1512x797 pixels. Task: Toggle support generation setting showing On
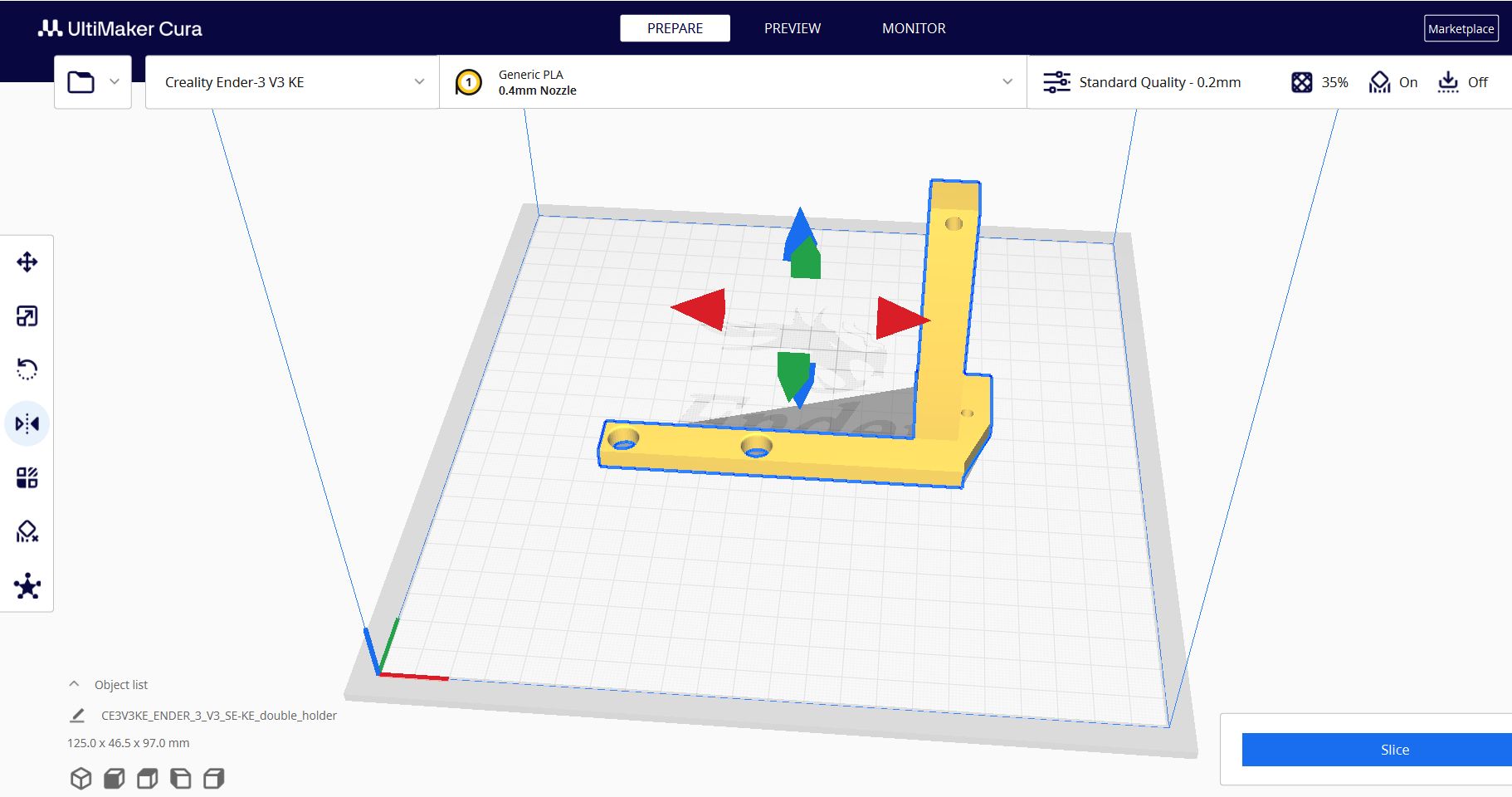1393,82
